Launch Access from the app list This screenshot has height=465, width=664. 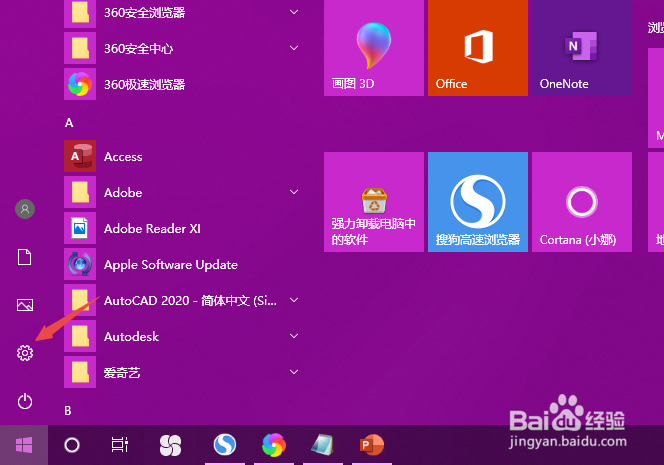pos(182,156)
